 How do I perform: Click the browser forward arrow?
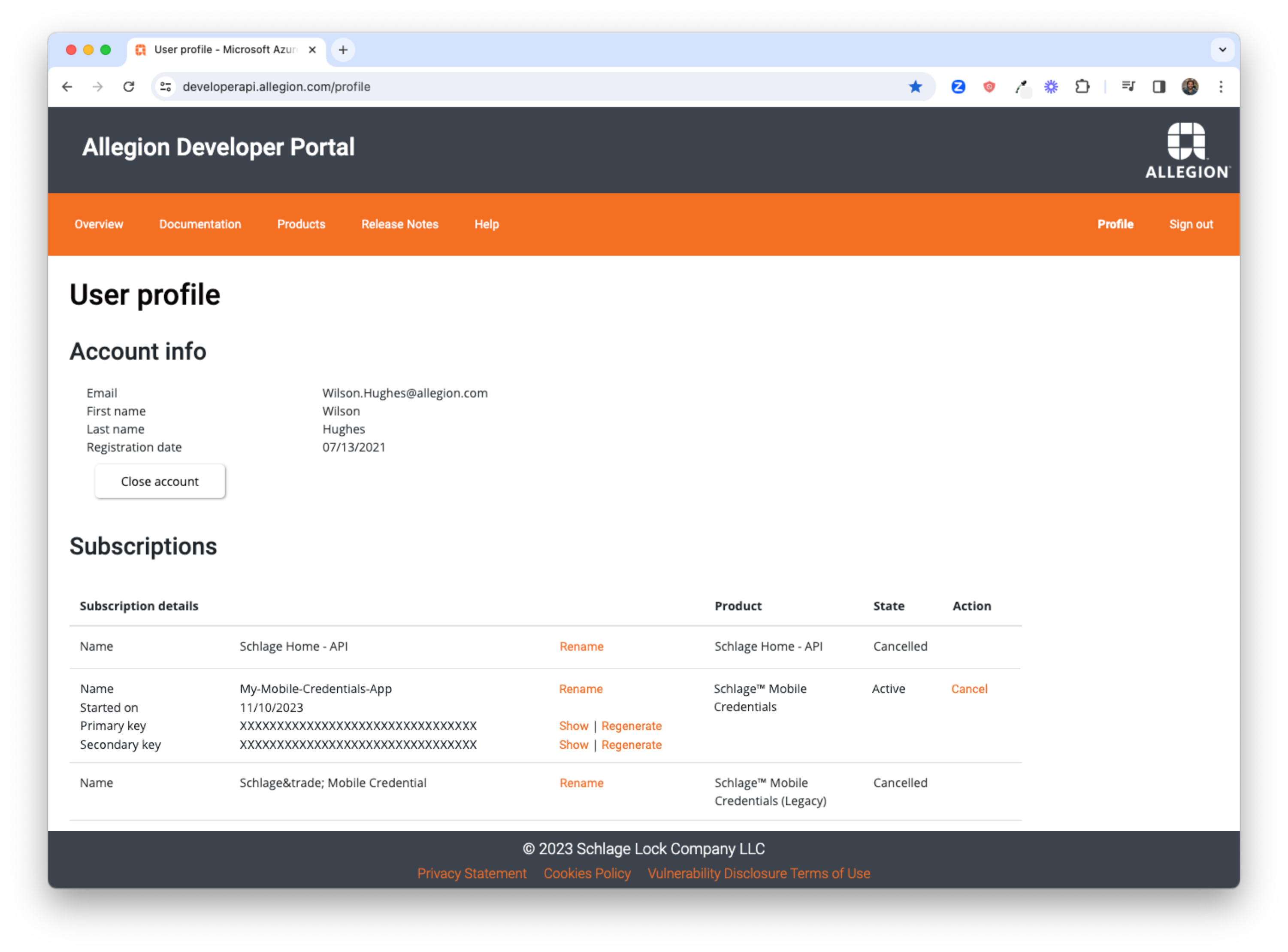tap(98, 86)
